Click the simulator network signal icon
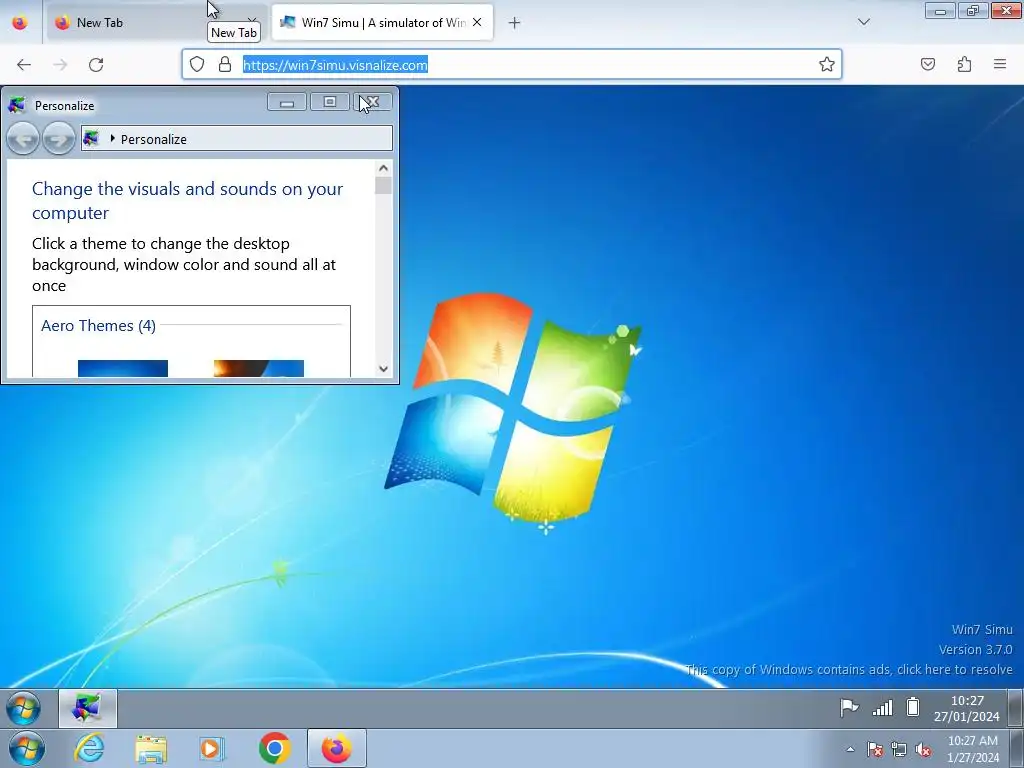The height and width of the screenshot is (768, 1024). [x=882, y=707]
